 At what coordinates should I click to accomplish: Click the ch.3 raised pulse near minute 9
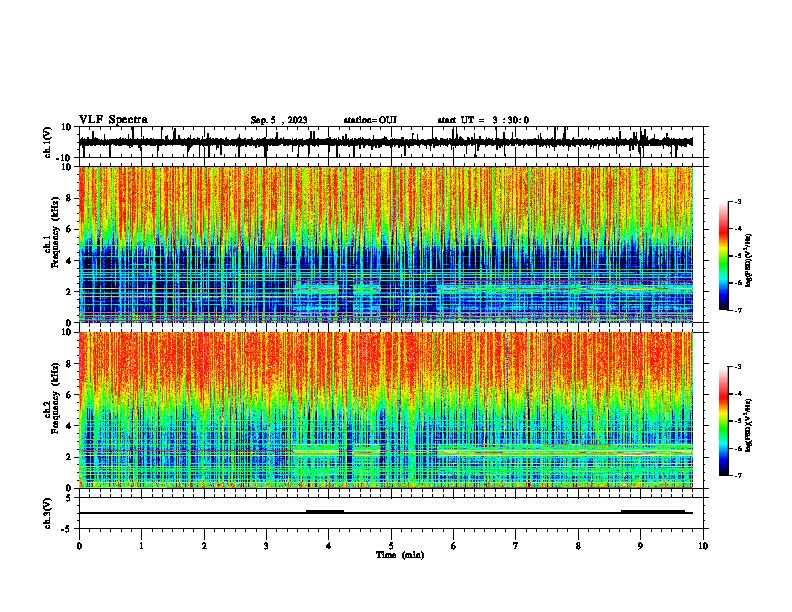(653, 511)
